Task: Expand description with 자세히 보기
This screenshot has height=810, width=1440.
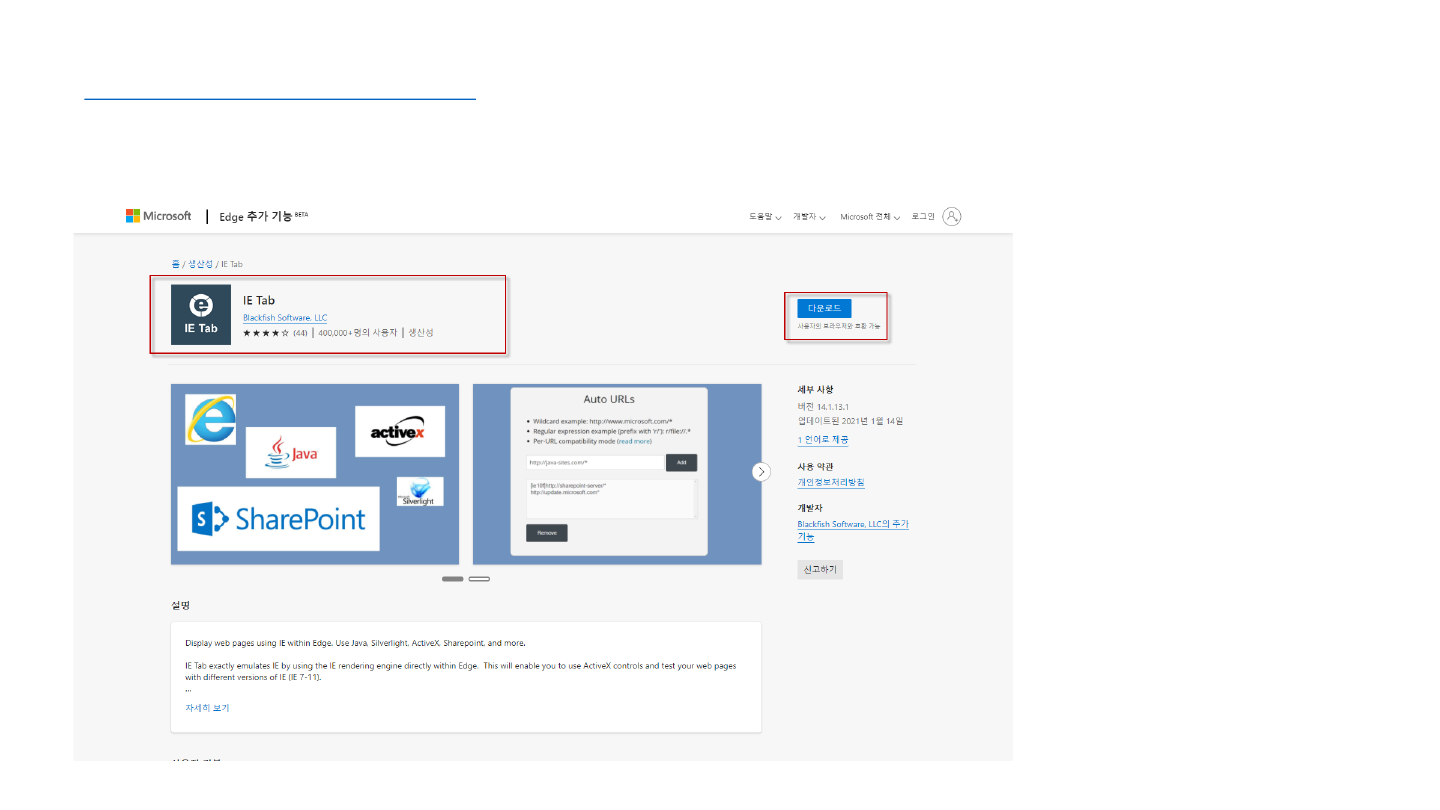Action: click(x=207, y=708)
